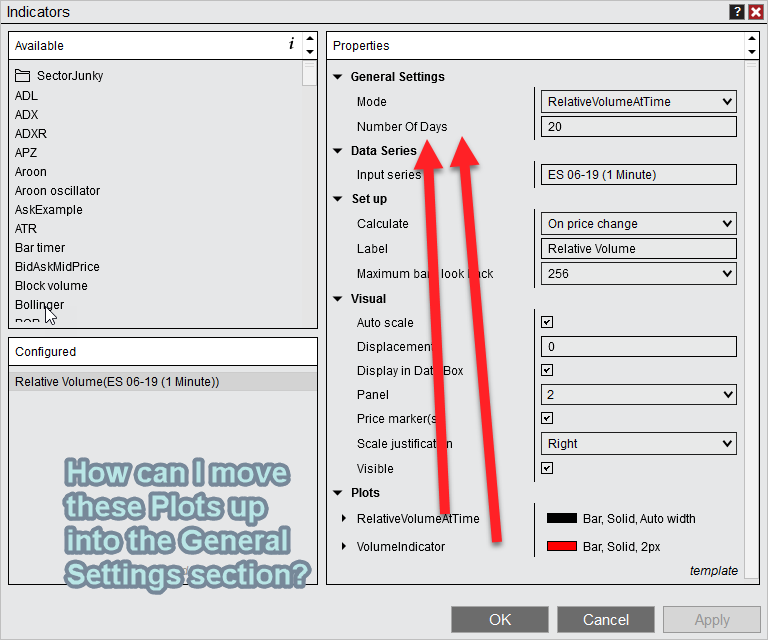Toggle the Price marker(s) checkbox
This screenshot has width=768, height=640.
[547, 418]
